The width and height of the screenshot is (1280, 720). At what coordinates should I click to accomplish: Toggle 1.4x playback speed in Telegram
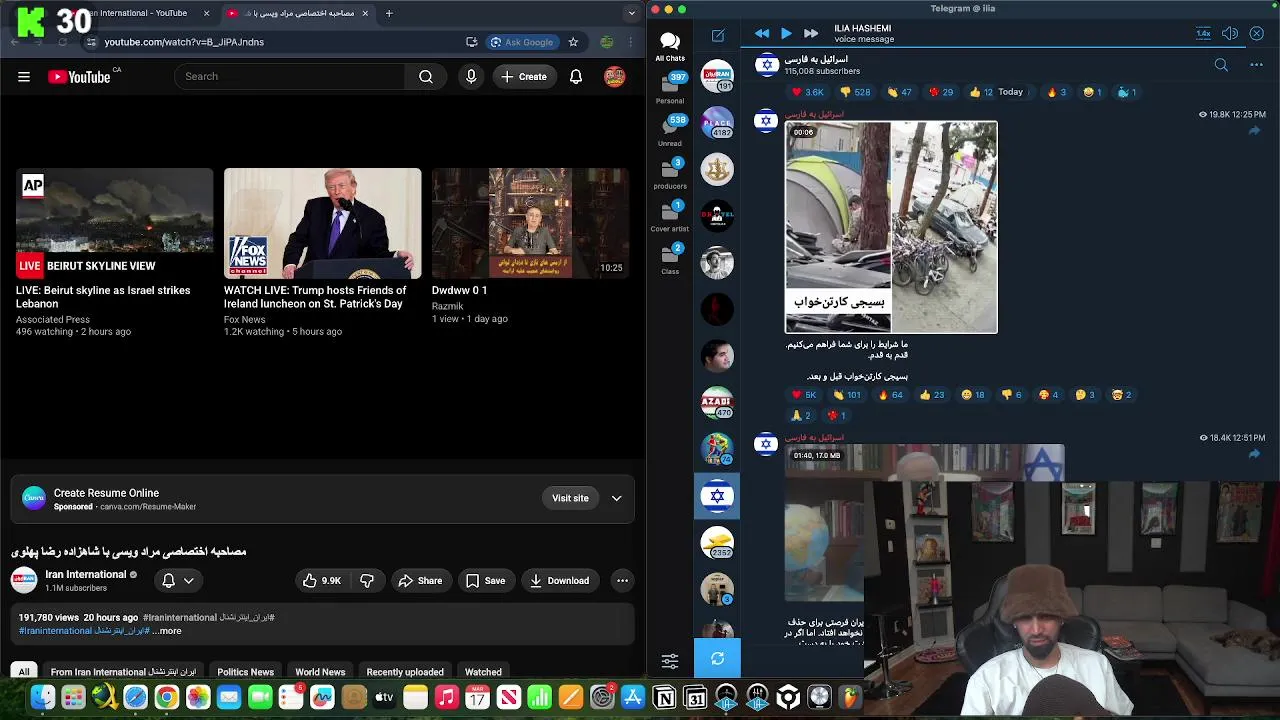tap(1203, 34)
